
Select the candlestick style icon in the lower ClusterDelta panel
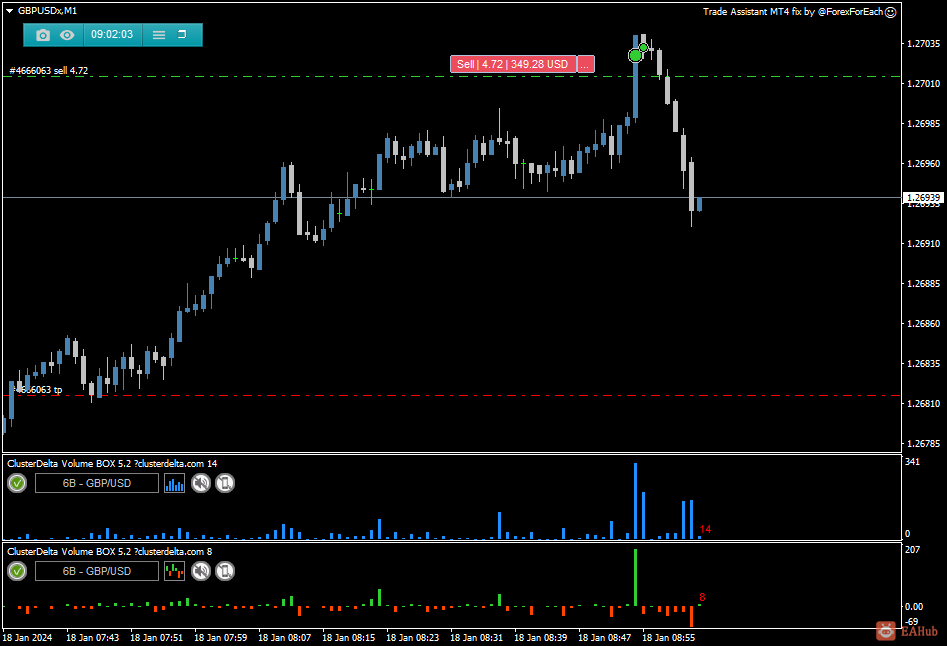click(x=172, y=571)
